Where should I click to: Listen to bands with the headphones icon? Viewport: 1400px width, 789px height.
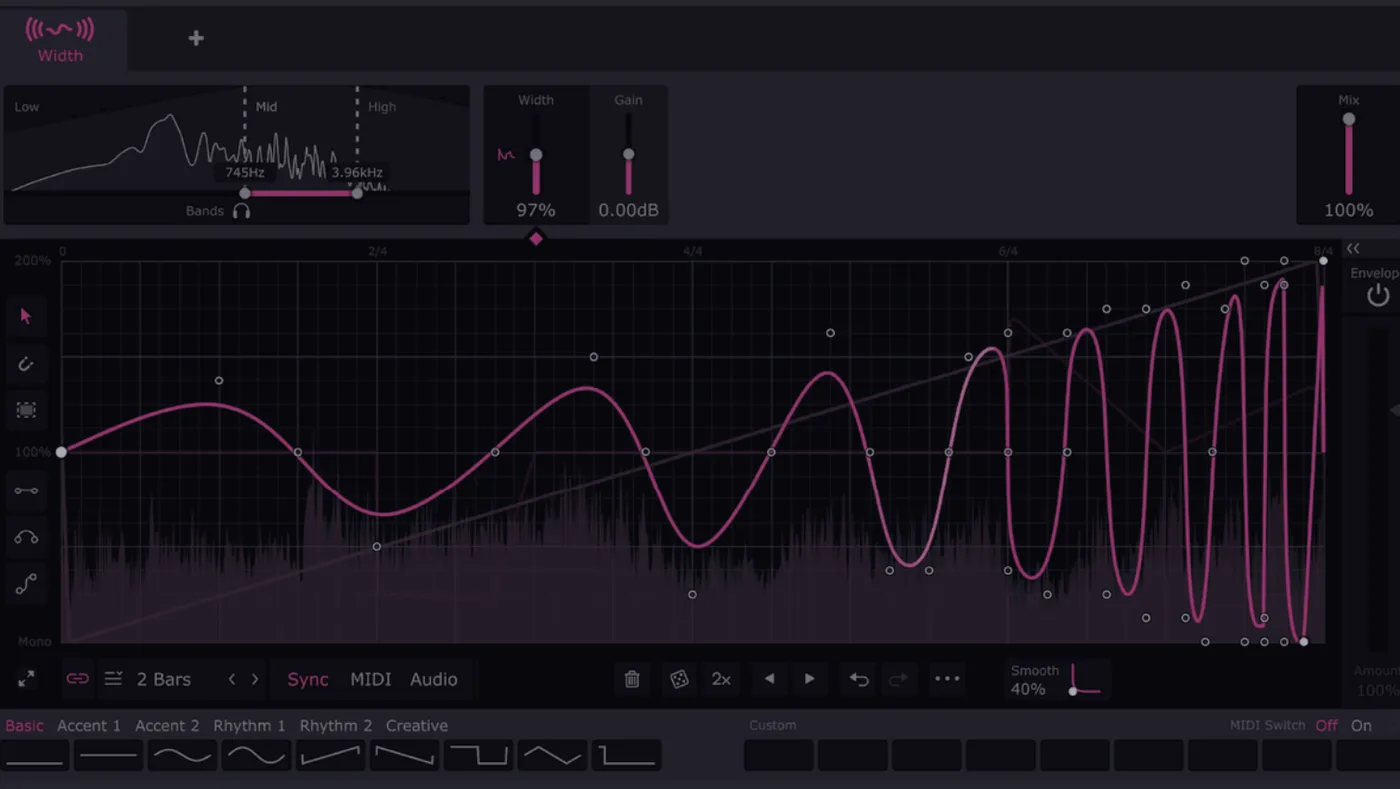(241, 211)
